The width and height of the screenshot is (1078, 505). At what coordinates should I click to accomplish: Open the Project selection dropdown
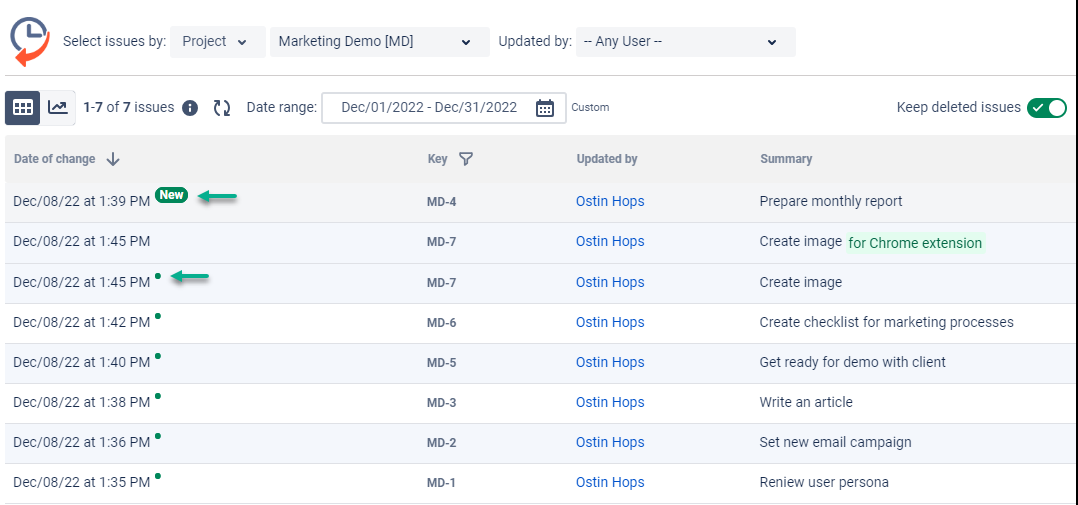click(218, 42)
